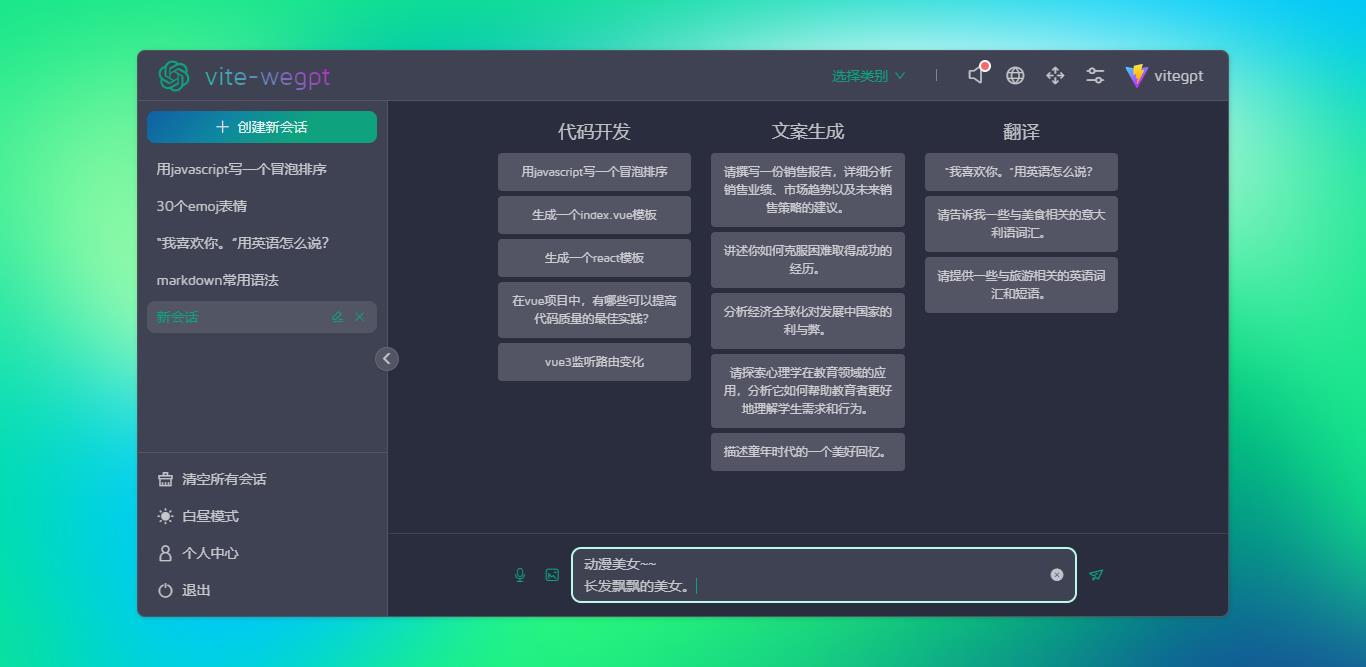Open settings via the sliders icon
Screen dimensions: 1366x667
(x=1095, y=75)
